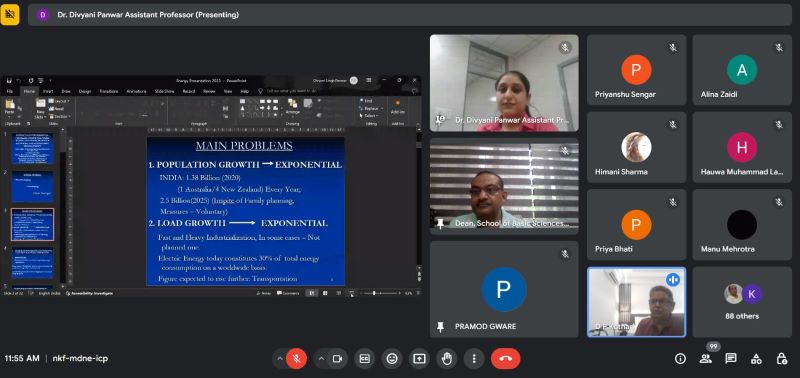This screenshot has width=800, height=378.
Task: Click the ribbon display options icon
Action: tap(369, 80)
